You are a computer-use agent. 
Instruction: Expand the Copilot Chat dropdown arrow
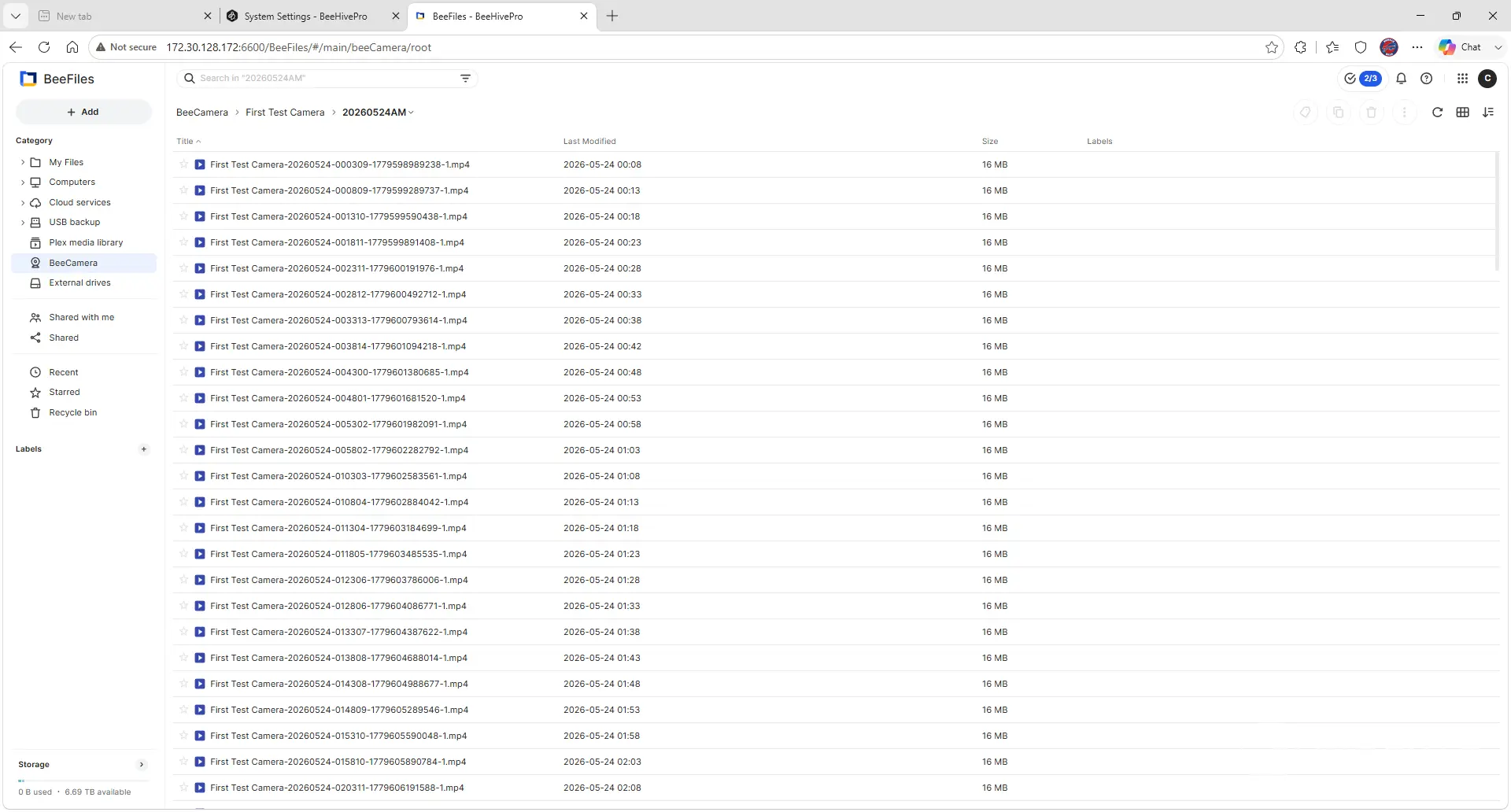pos(1498,47)
